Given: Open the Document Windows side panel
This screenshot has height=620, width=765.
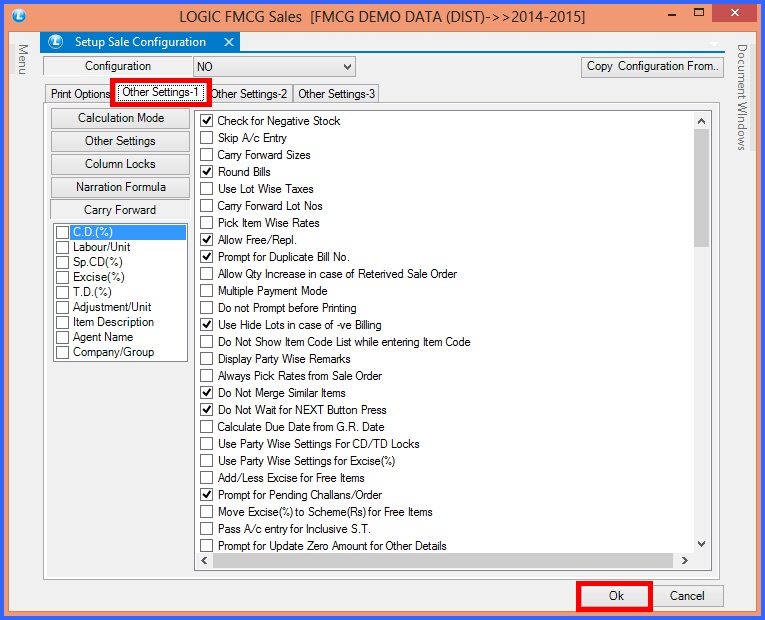Looking at the screenshot, I should coord(742,97).
